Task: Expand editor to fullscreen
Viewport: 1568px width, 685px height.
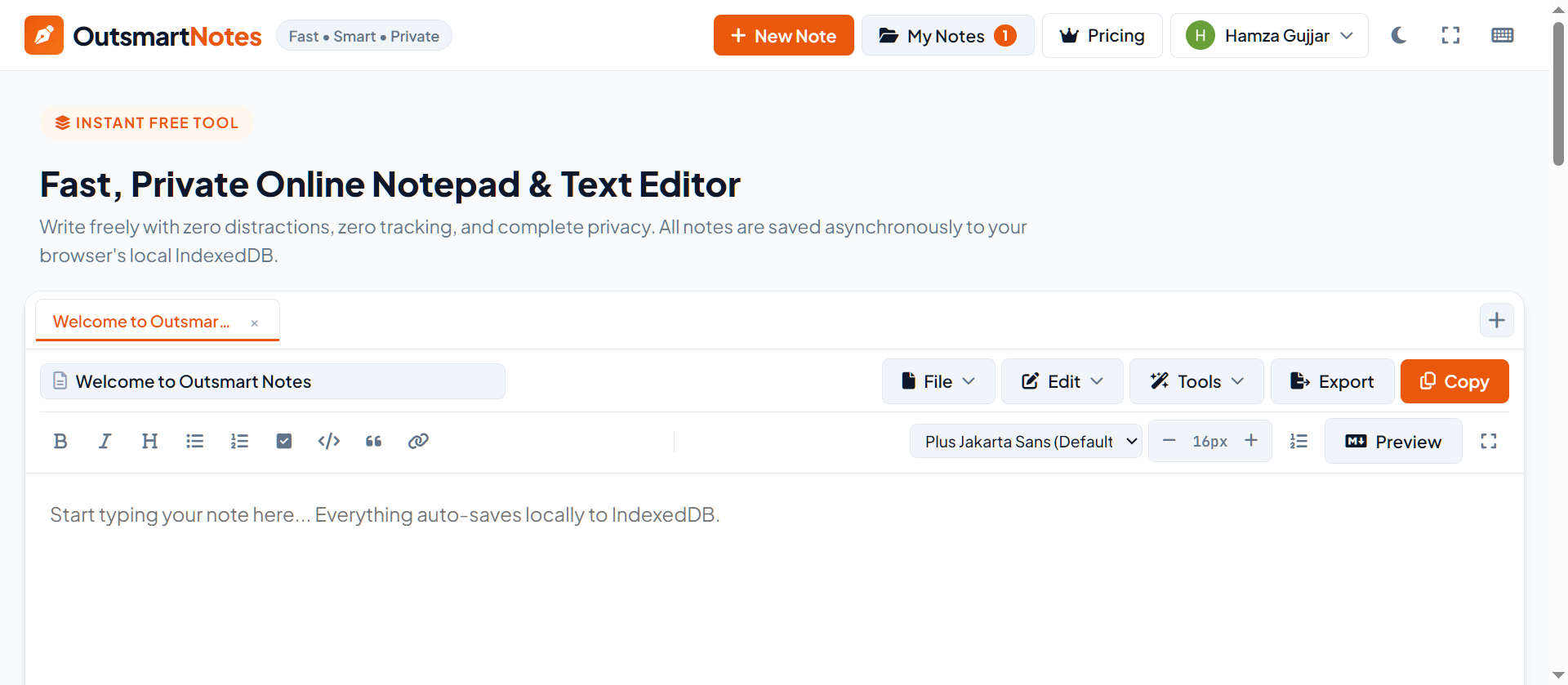Action: tap(1489, 441)
